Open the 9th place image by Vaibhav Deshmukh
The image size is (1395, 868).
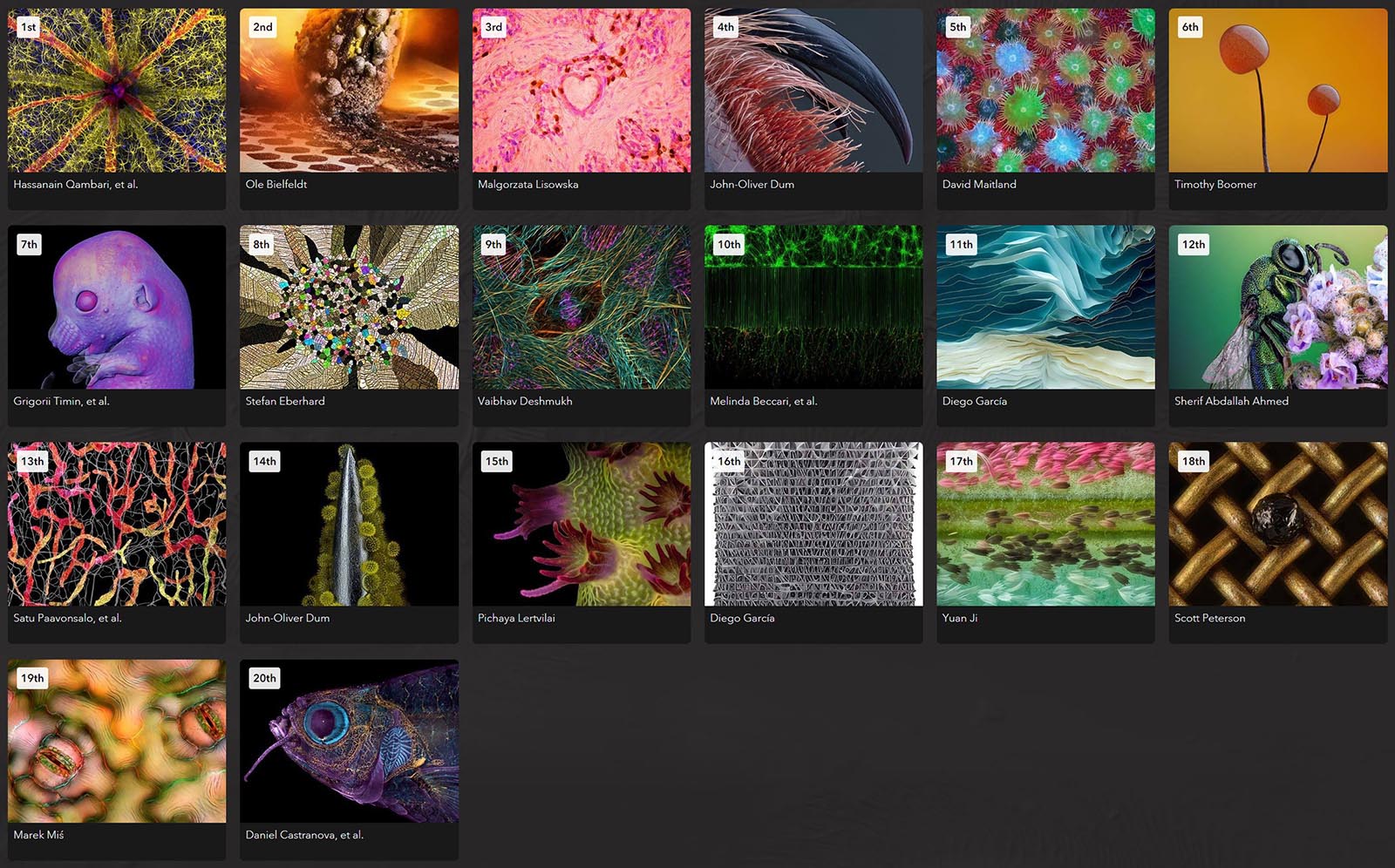(582, 308)
